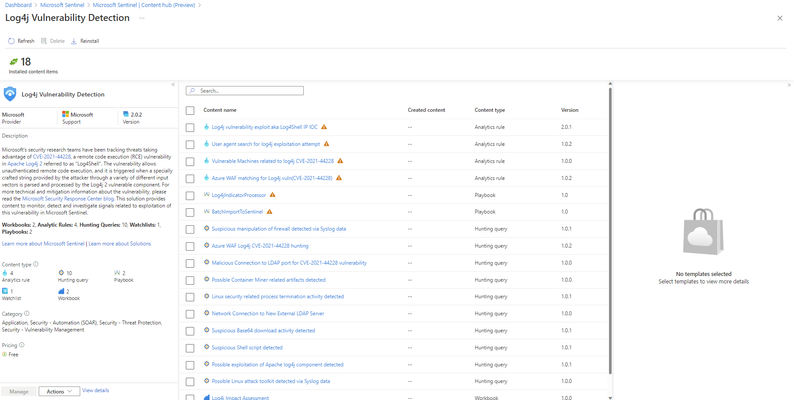Check the Log4j vulnerability exploit Log4Shell IP IOC row
794x400 pixels.
pyautogui.click(x=190, y=128)
